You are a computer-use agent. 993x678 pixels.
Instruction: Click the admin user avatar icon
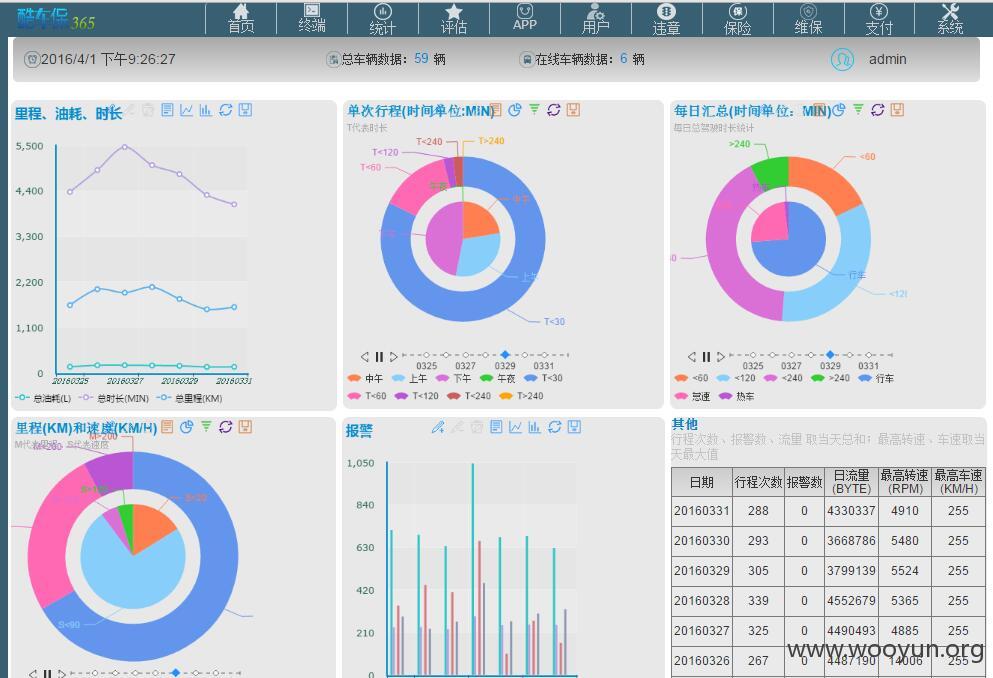coord(842,59)
